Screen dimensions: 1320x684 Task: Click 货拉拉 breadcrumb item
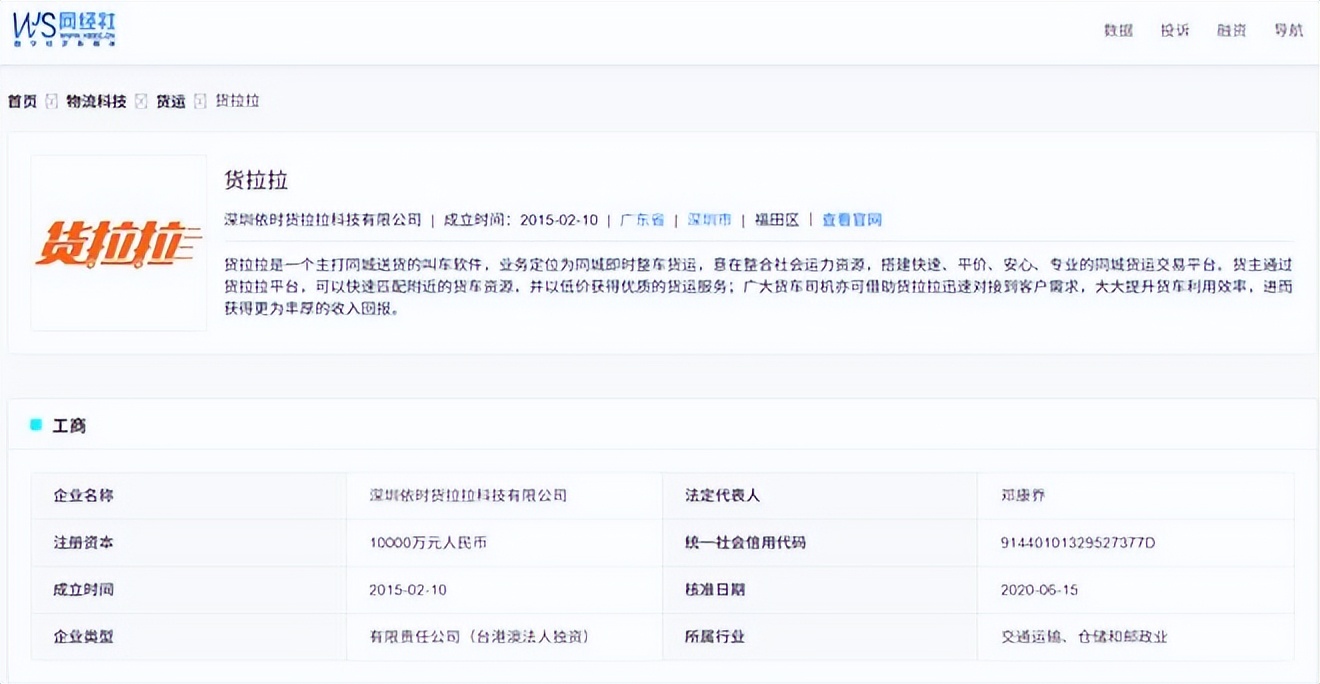[x=237, y=101]
